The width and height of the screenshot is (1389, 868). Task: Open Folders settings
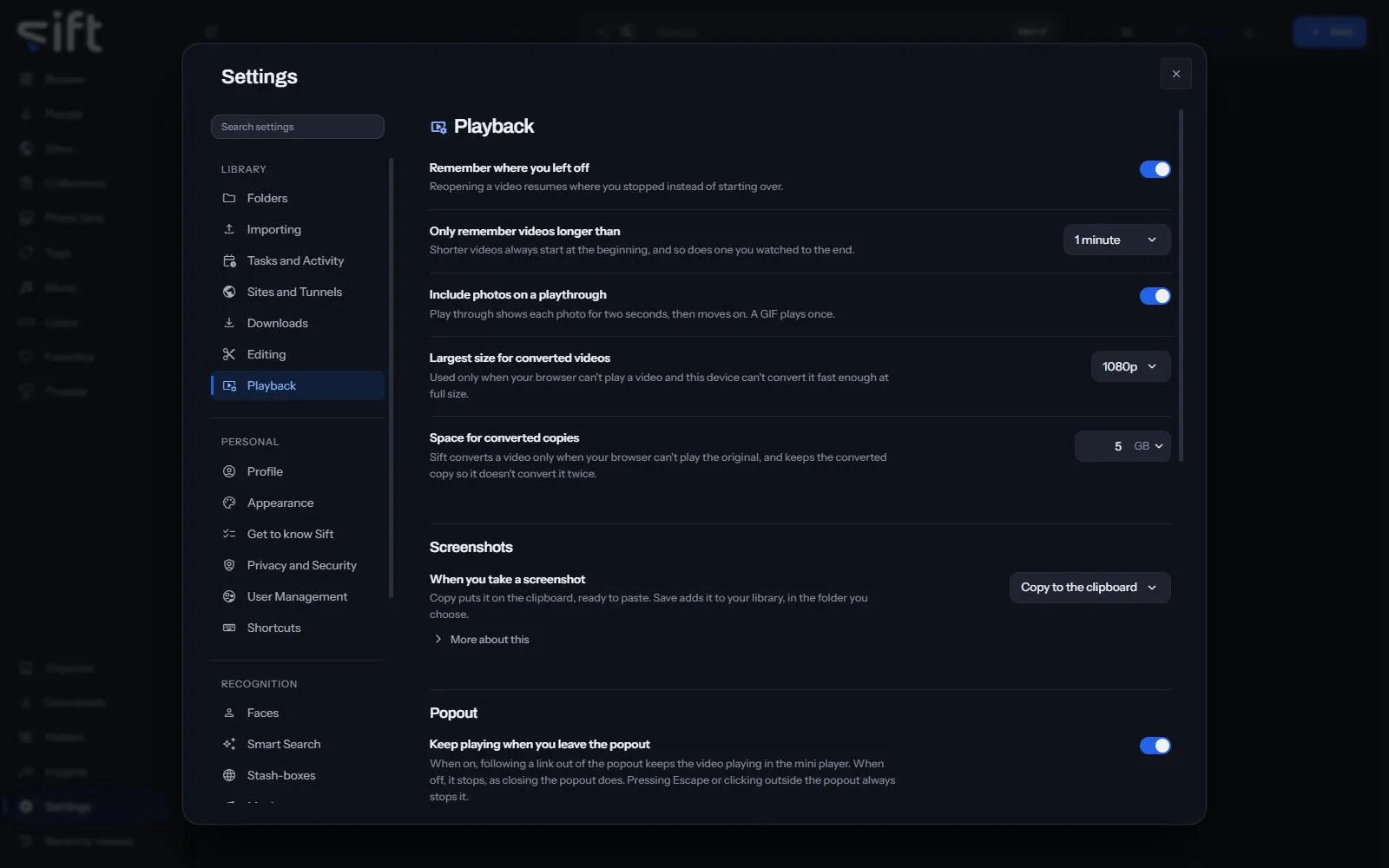coord(297,198)
